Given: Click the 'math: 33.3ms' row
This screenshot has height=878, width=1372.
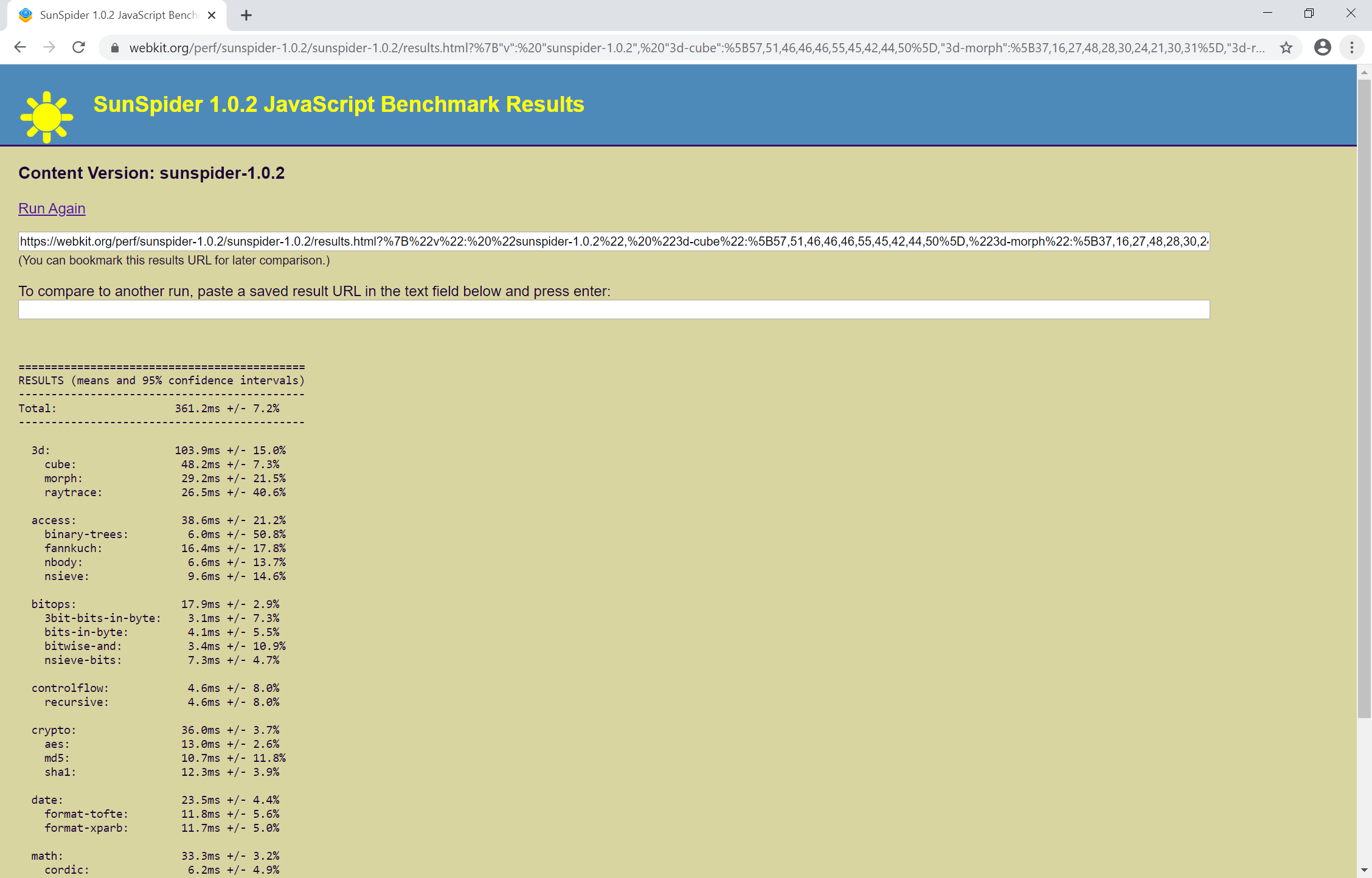Looking at the screenshot, I should pyautogui.click(x=156, y=856).
